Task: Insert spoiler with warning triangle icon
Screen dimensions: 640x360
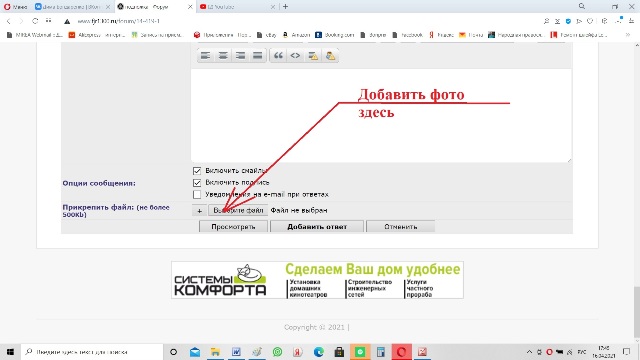Action: [x=313, y=56]
